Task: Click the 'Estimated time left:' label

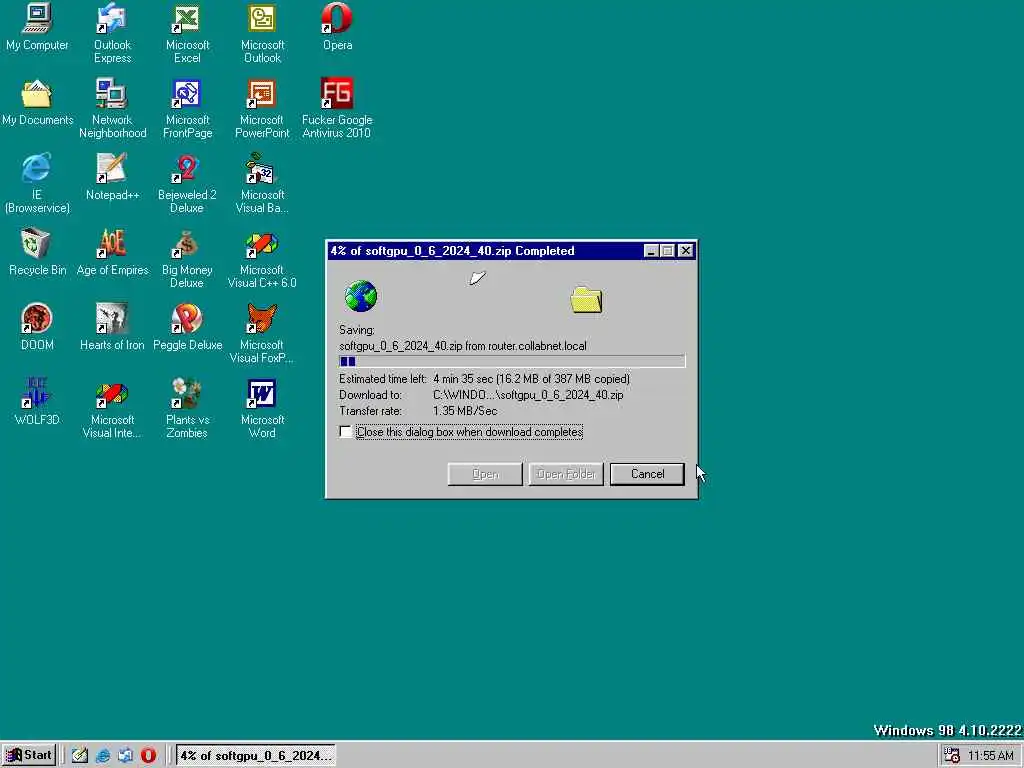Action: click(383, 379)
